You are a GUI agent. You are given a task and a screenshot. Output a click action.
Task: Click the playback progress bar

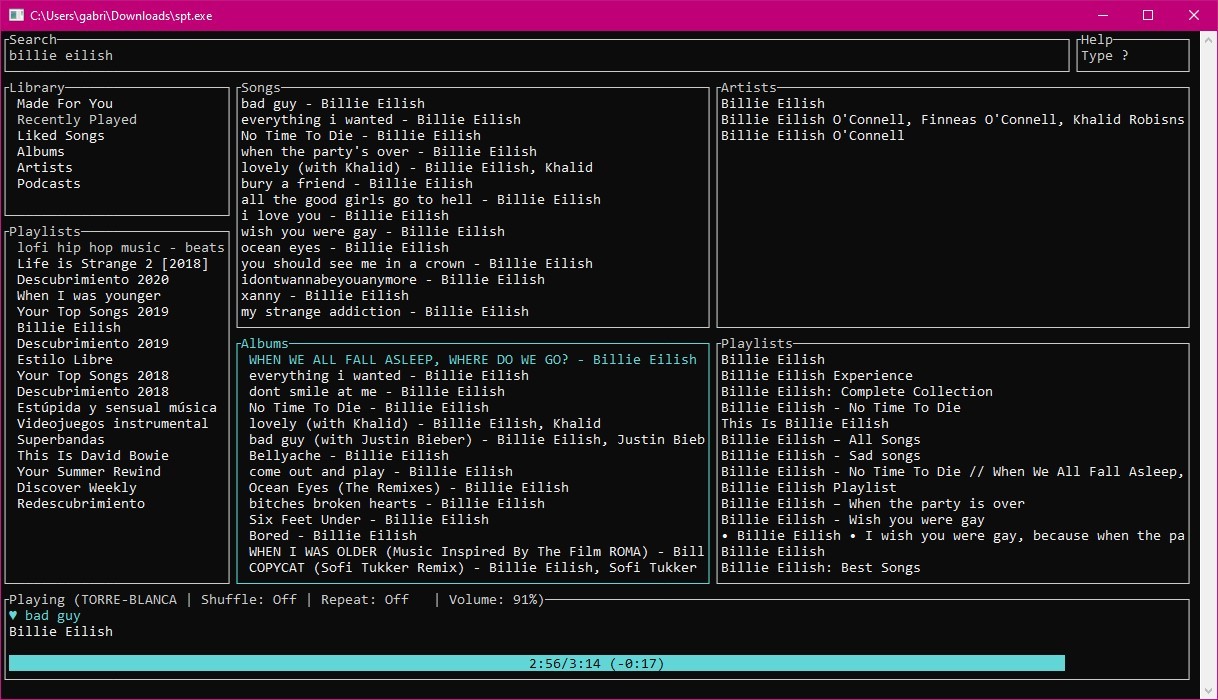click(537, 663)
